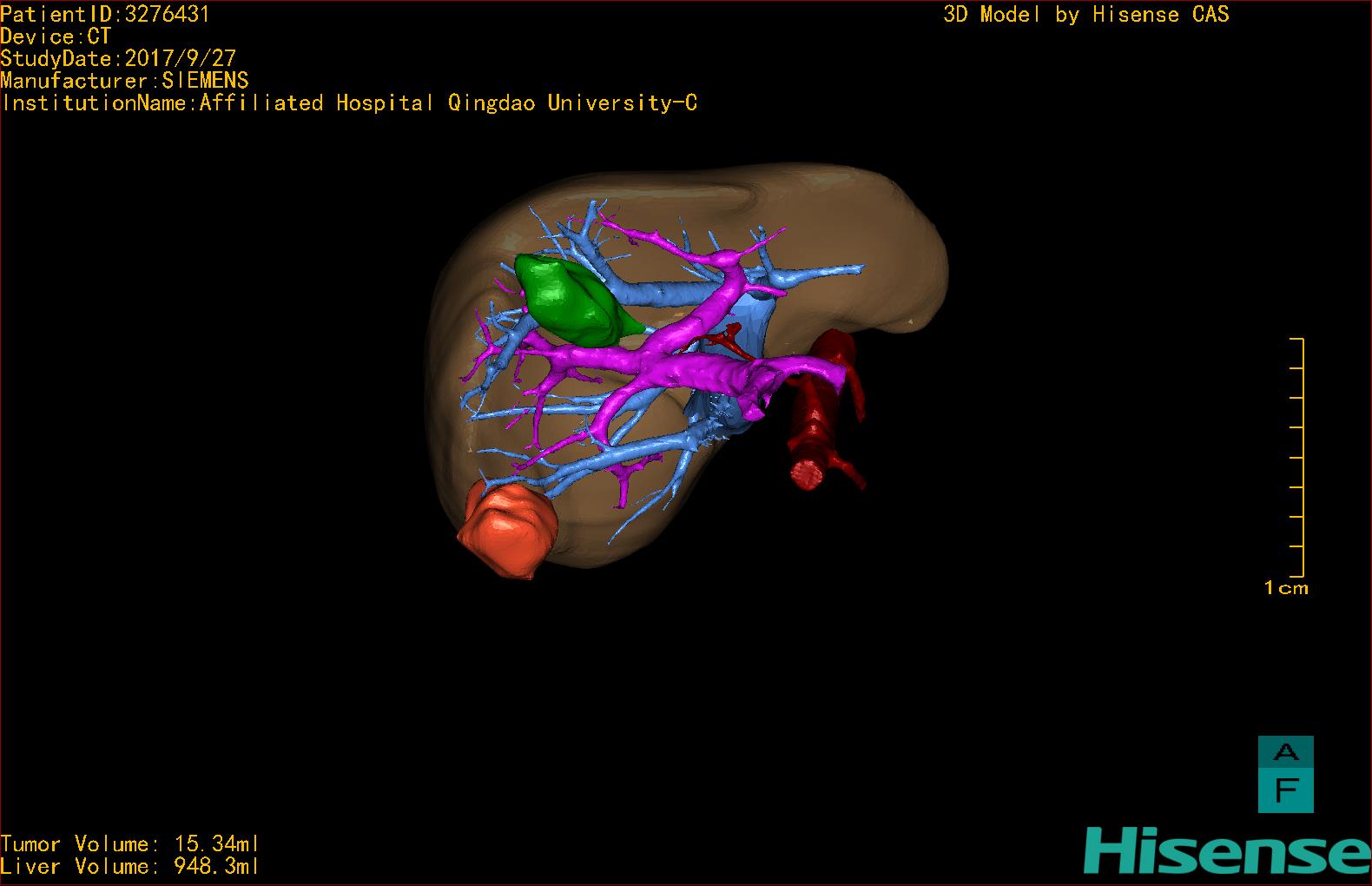Screen dimensions: 1372x886
Task: Click the Device:CT label
Action: point(56,36)
